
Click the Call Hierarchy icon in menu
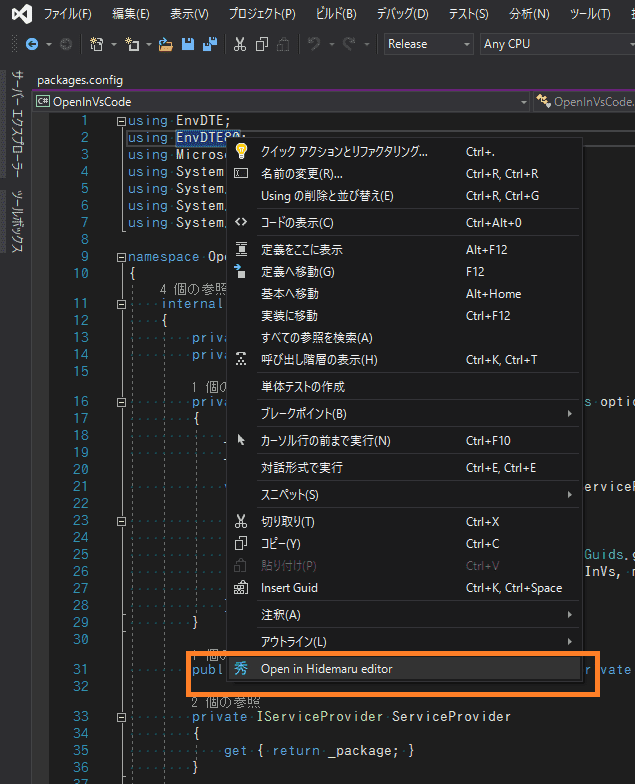click(241, 359)
